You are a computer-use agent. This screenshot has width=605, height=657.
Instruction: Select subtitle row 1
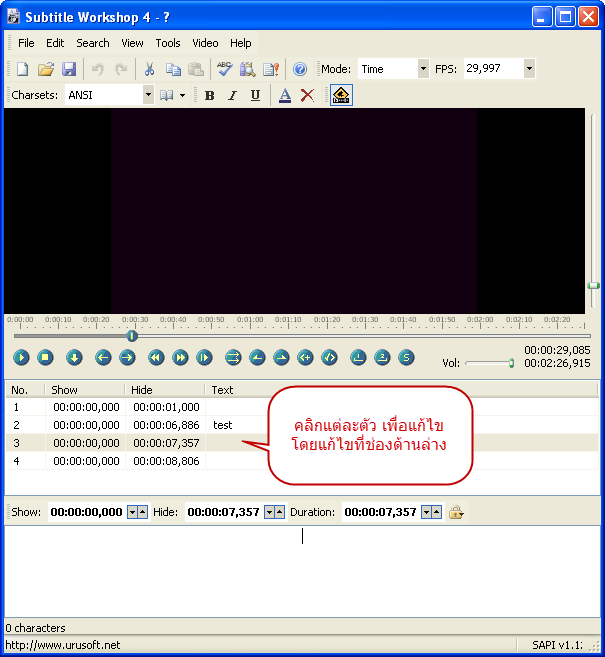(302, 407)
